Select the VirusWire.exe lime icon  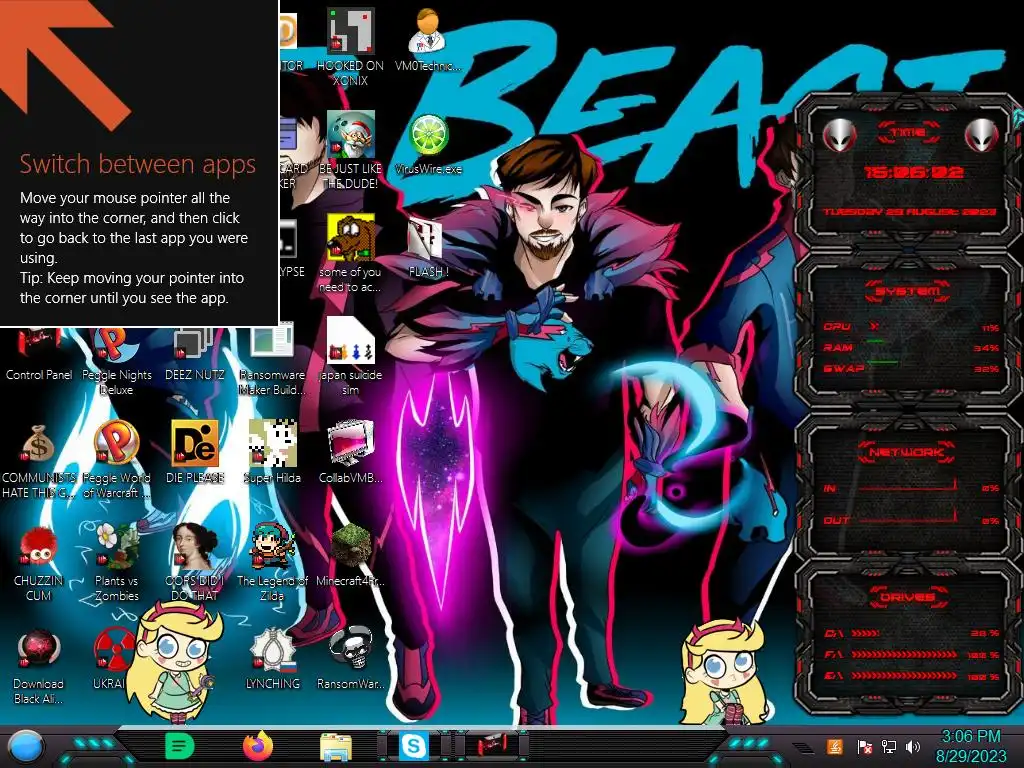(428, 145)
